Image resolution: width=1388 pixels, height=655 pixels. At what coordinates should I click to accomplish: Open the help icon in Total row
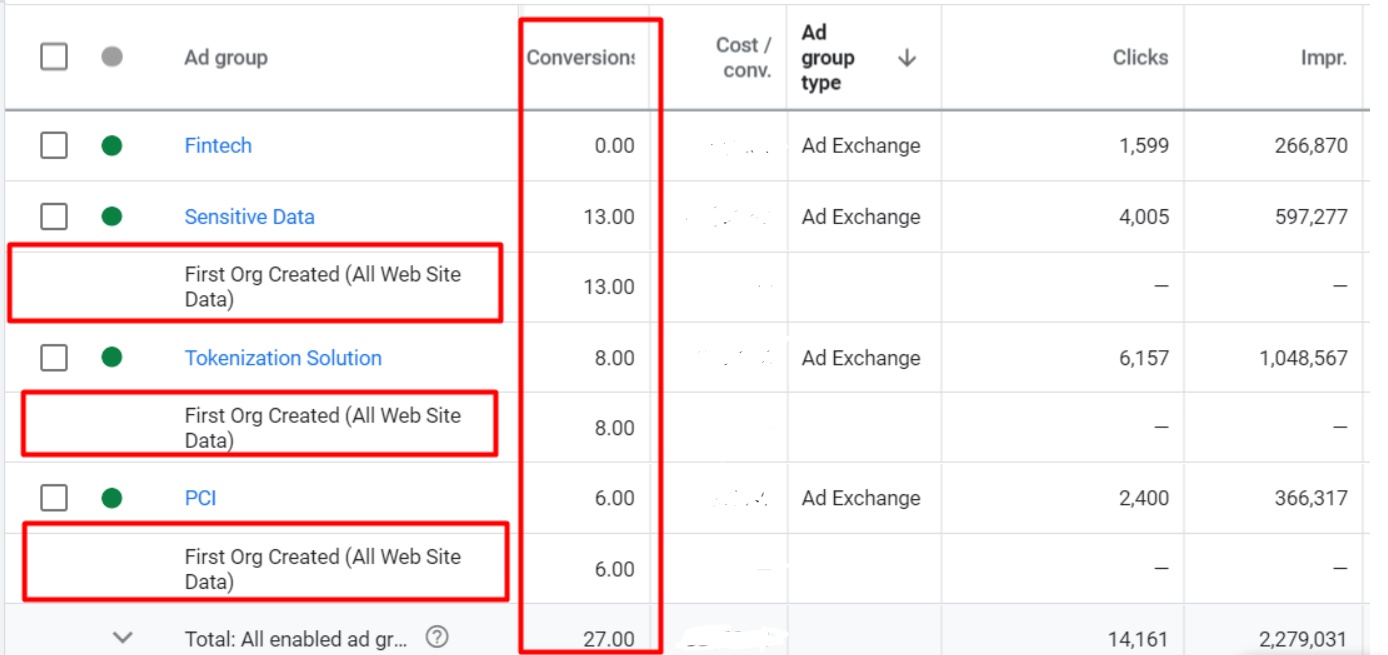tap(436, 637)
